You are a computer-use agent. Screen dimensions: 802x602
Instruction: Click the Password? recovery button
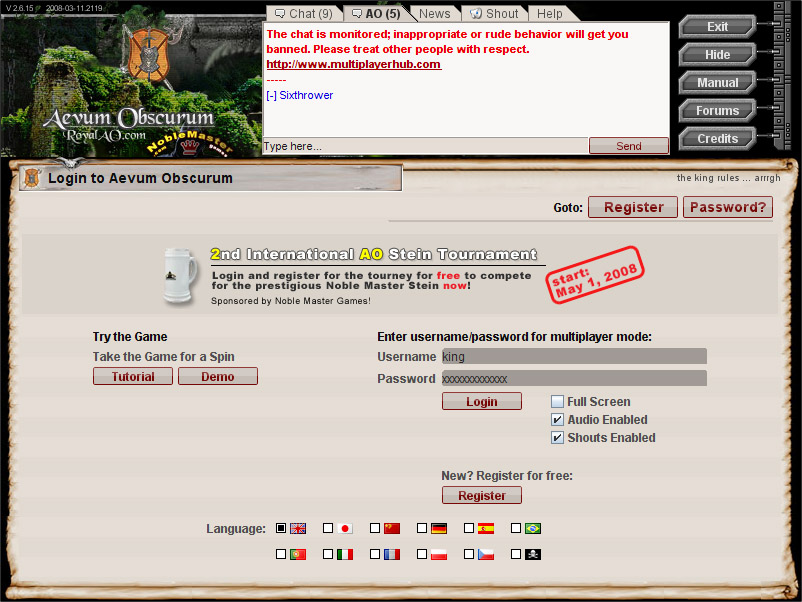pyautogui.click(x=728, y=207)
